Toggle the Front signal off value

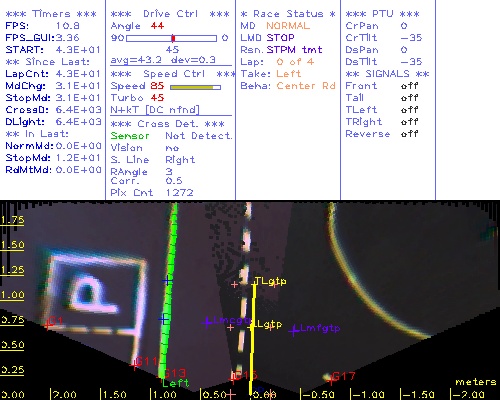pos(409,86)
